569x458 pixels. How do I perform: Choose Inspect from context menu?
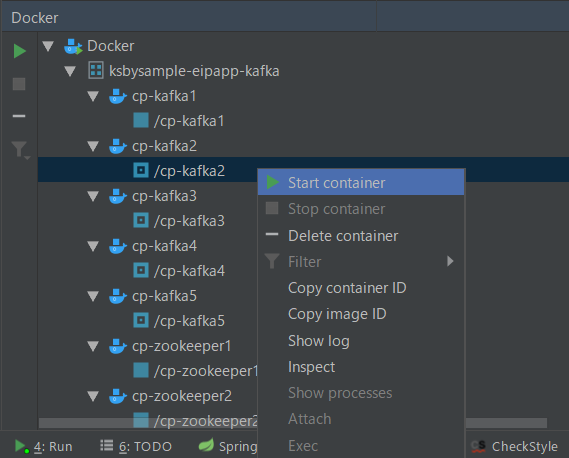pyautogui.click(x=361, y=367)
